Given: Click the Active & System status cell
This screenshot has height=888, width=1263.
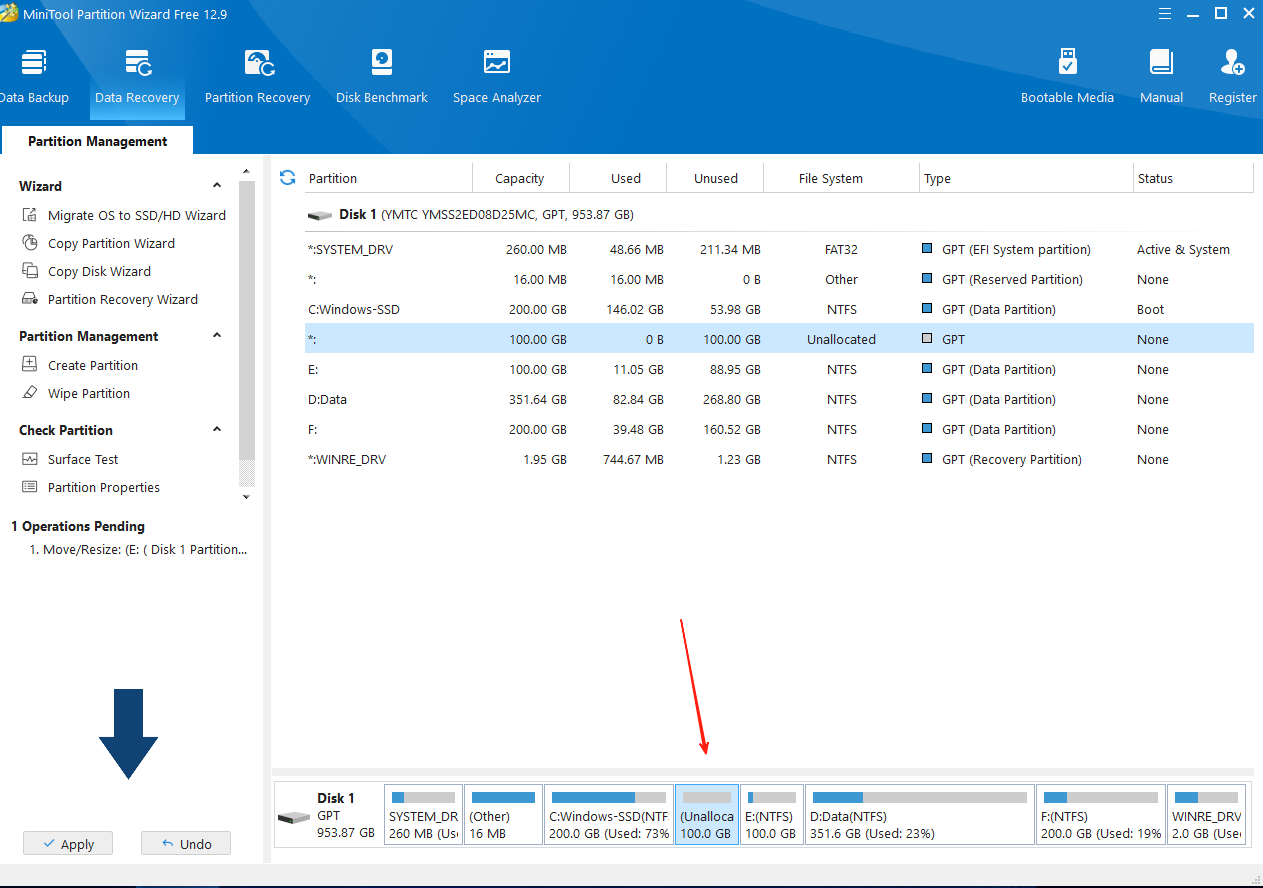Looking at the screenshot, I should click(1183, 249).
